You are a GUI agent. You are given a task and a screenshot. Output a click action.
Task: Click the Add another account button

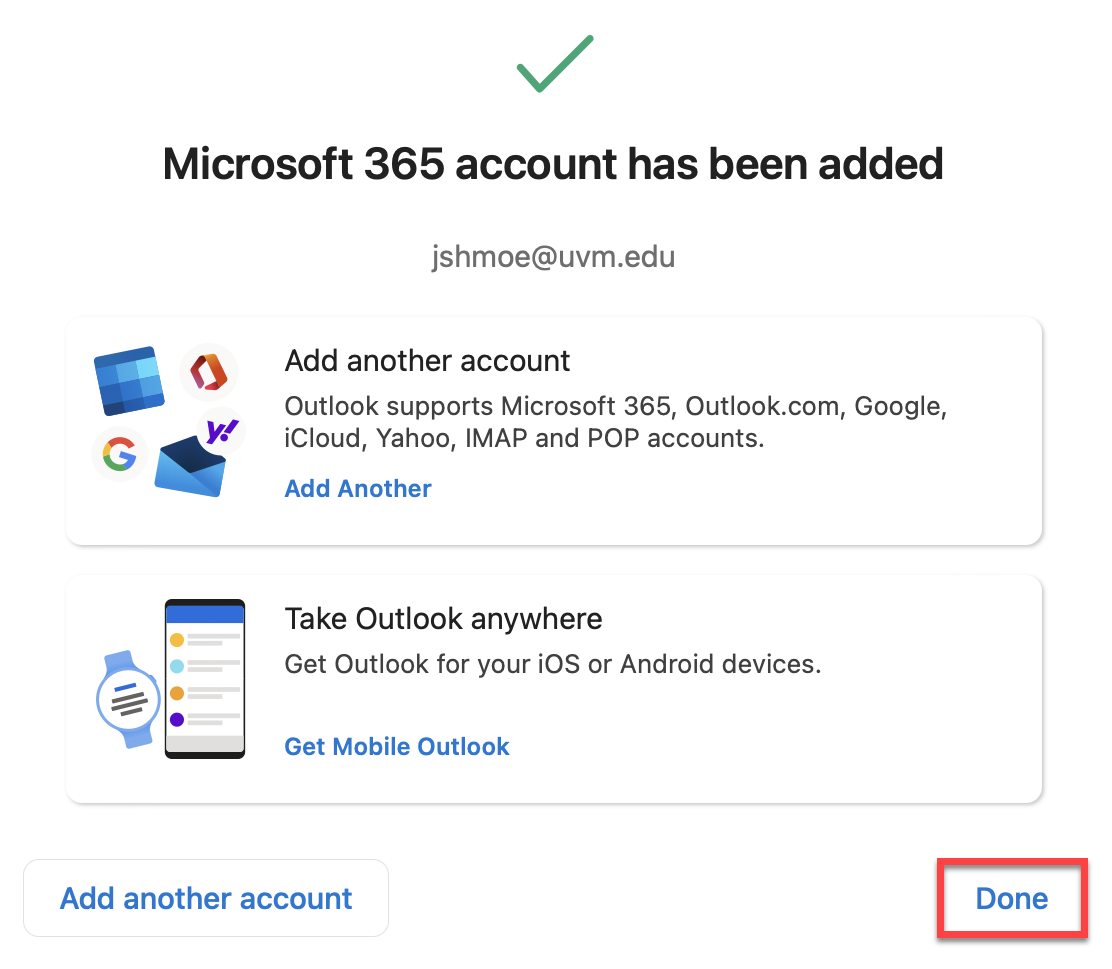point(206,898)
